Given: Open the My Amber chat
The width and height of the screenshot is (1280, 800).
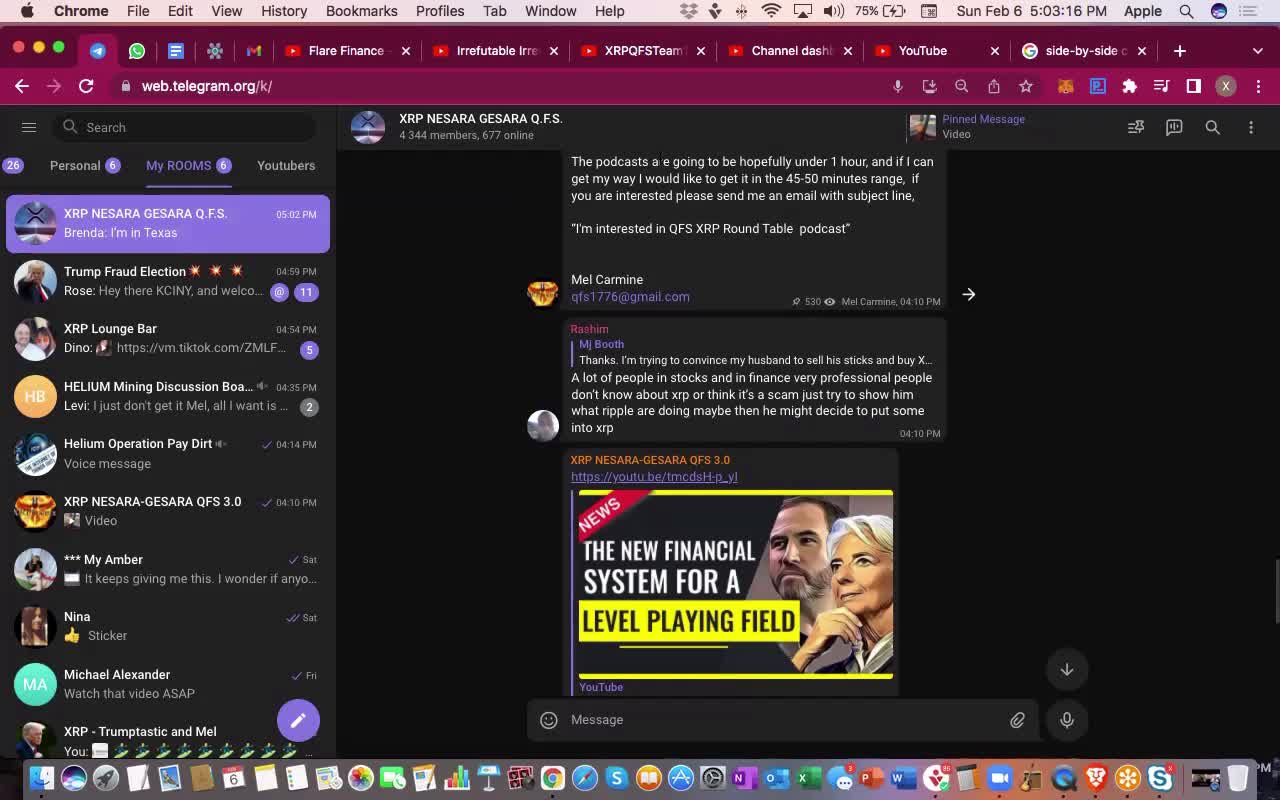Looking at the screenshot, I should pos(168,569).
